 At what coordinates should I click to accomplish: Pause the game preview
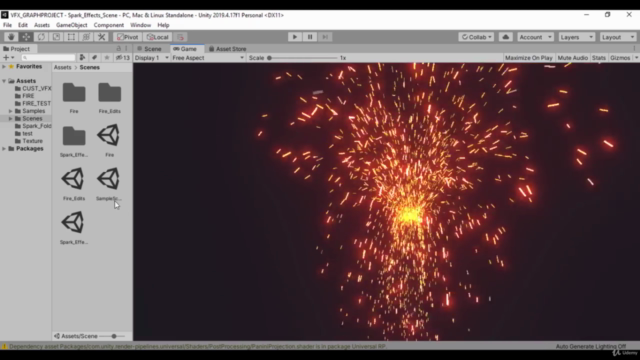click(x=310, y=37)
